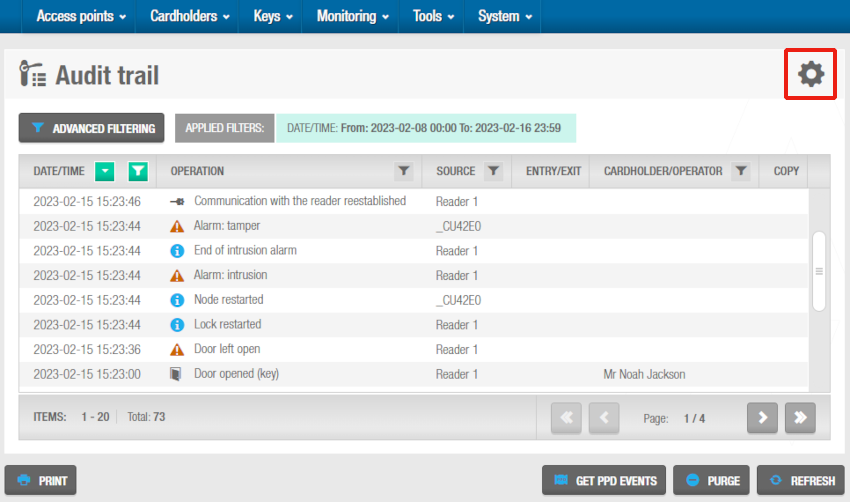Click the Lock restarted info icon
Screen dimensions: 850x502
(177, 325)
